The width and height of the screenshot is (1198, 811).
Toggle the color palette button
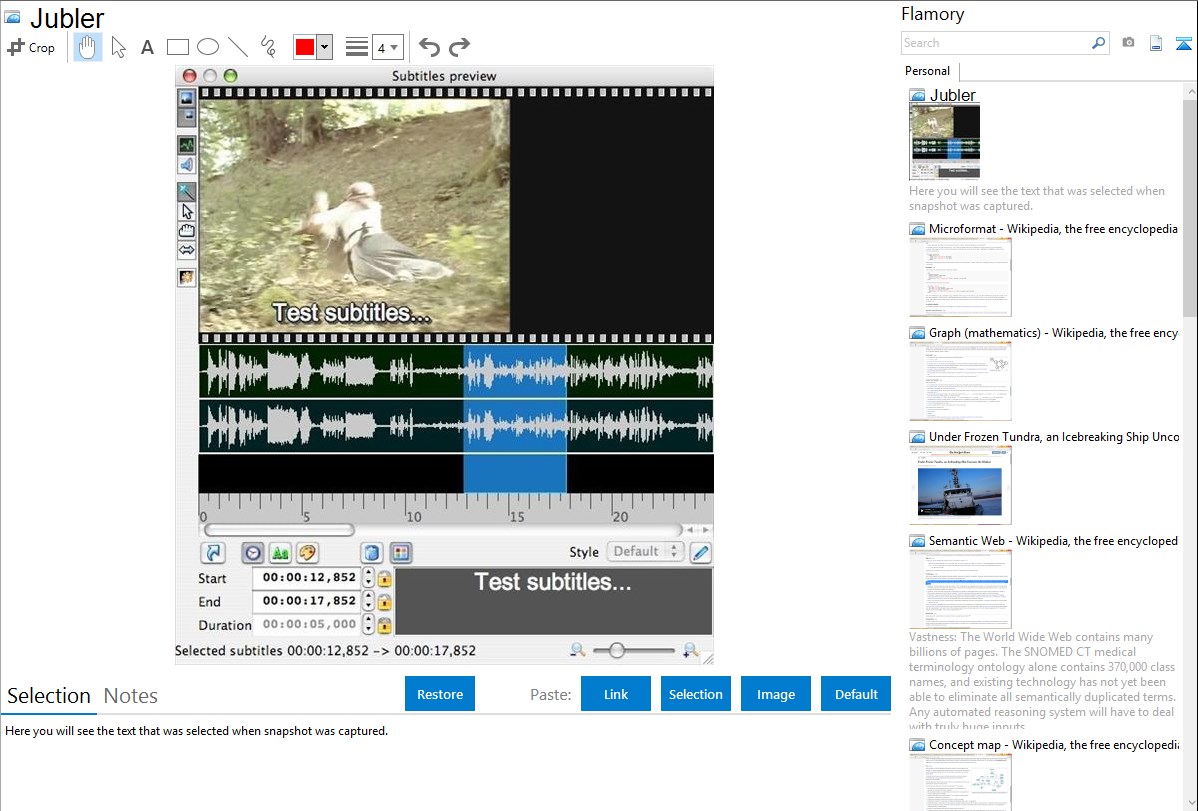click(x=308, y=553)
